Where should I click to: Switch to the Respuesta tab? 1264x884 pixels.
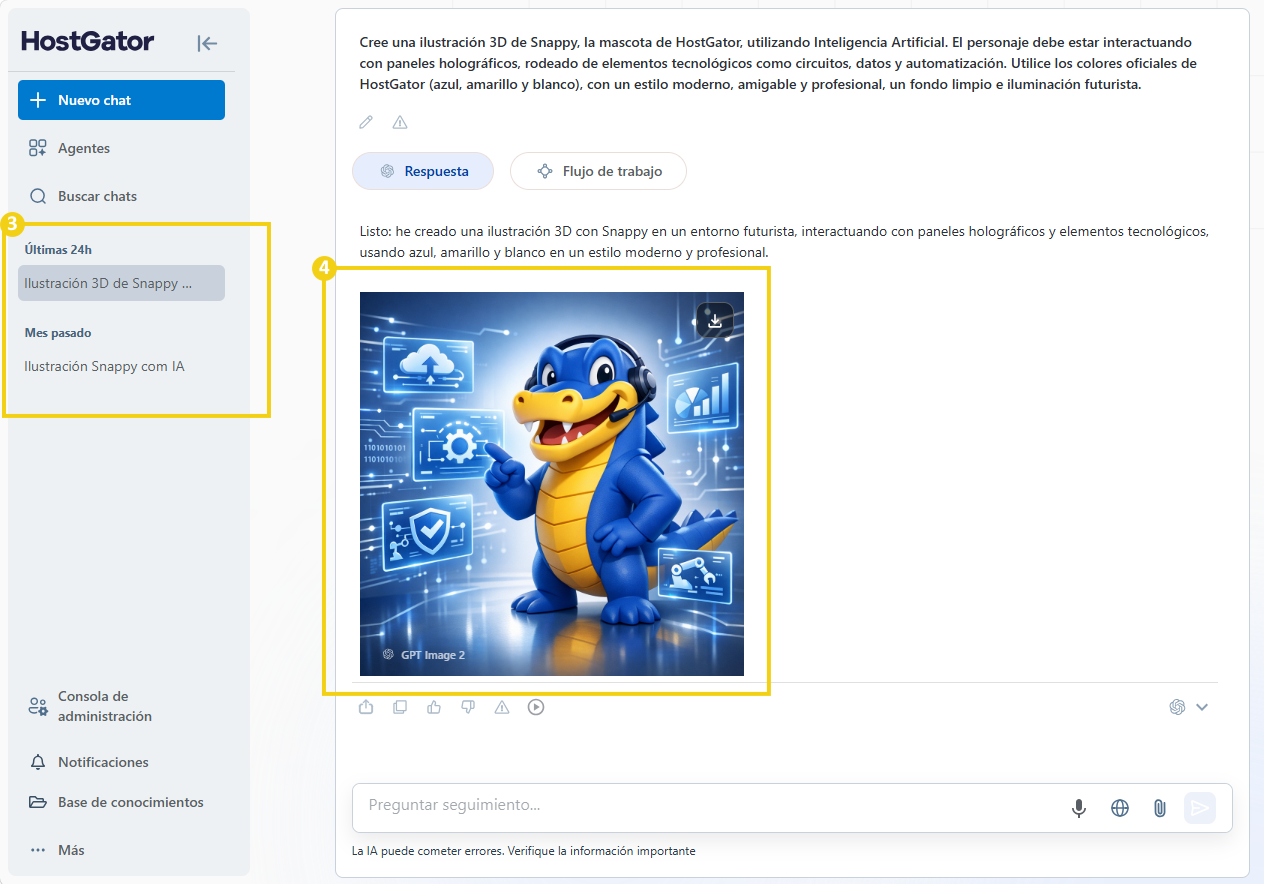pyautogui.click(x=423, y=171)
